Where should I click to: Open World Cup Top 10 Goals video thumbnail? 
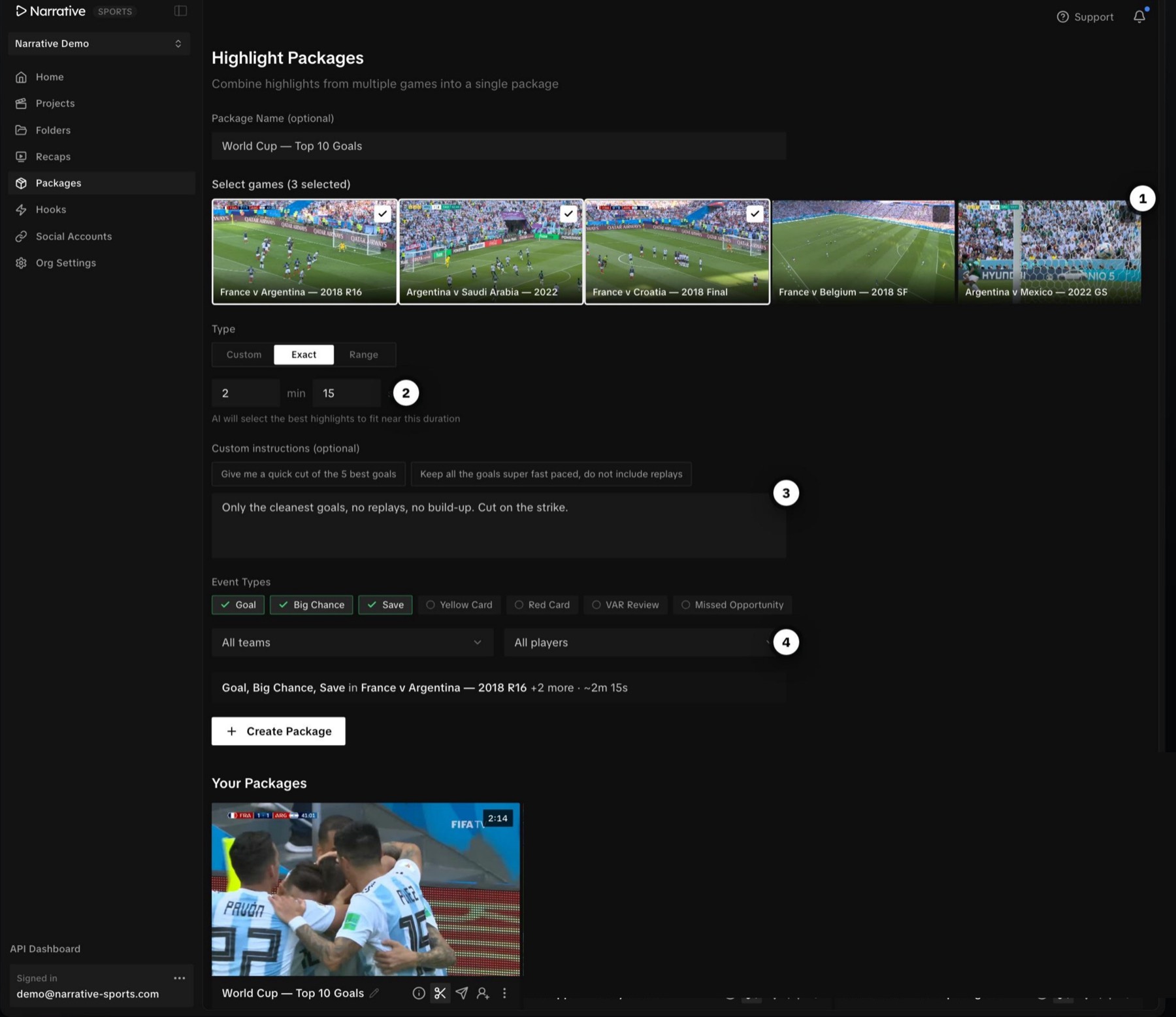366,890
